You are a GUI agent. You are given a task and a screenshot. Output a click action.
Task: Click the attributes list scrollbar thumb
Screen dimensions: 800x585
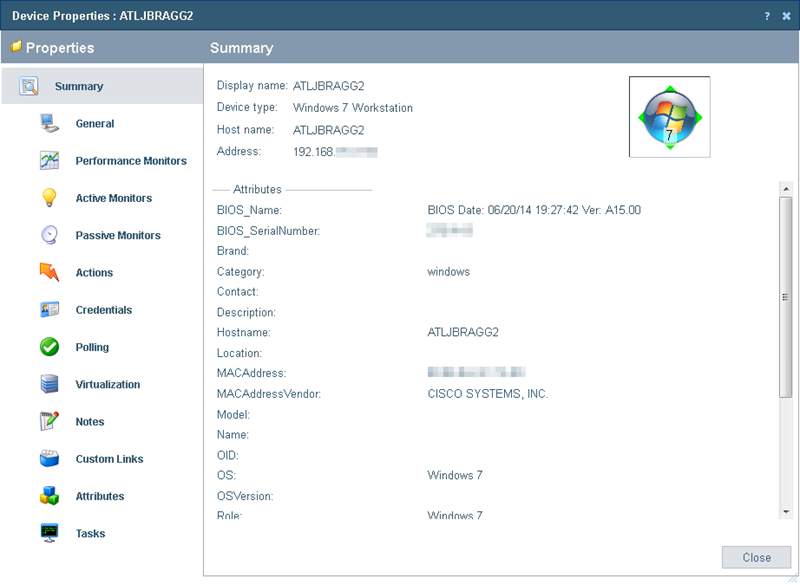(785, 297)
